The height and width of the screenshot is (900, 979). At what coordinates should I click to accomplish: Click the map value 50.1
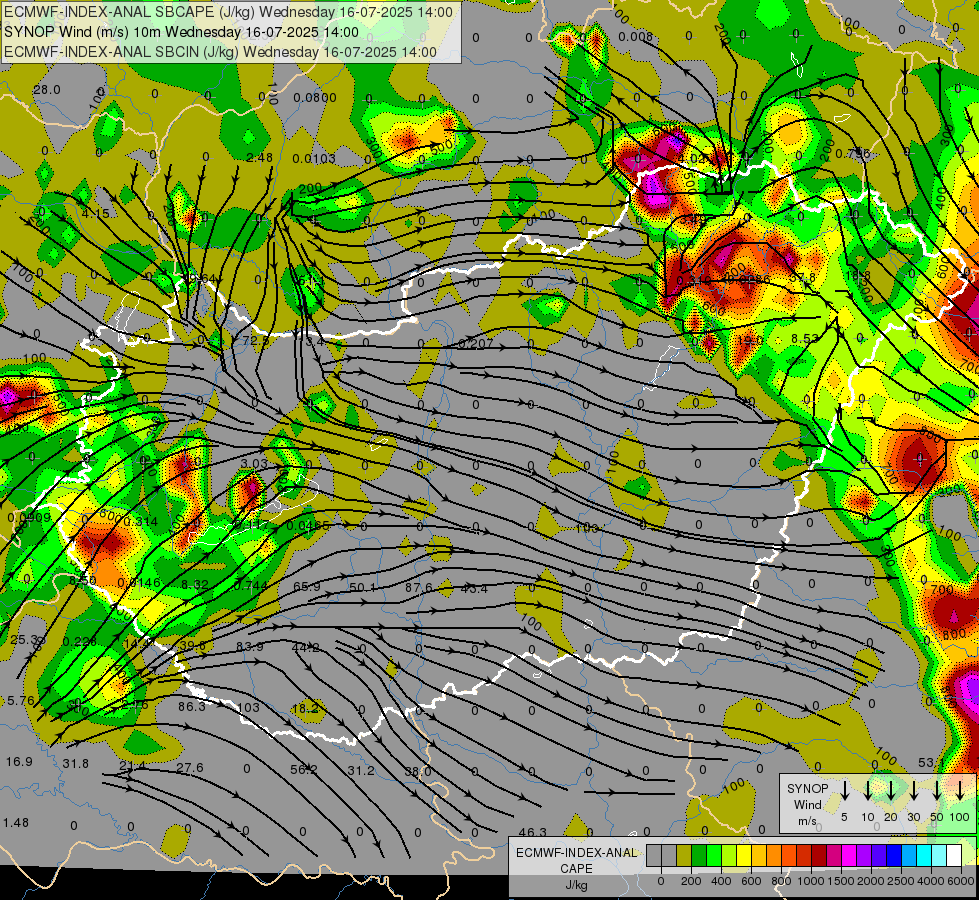pos(363,588)
